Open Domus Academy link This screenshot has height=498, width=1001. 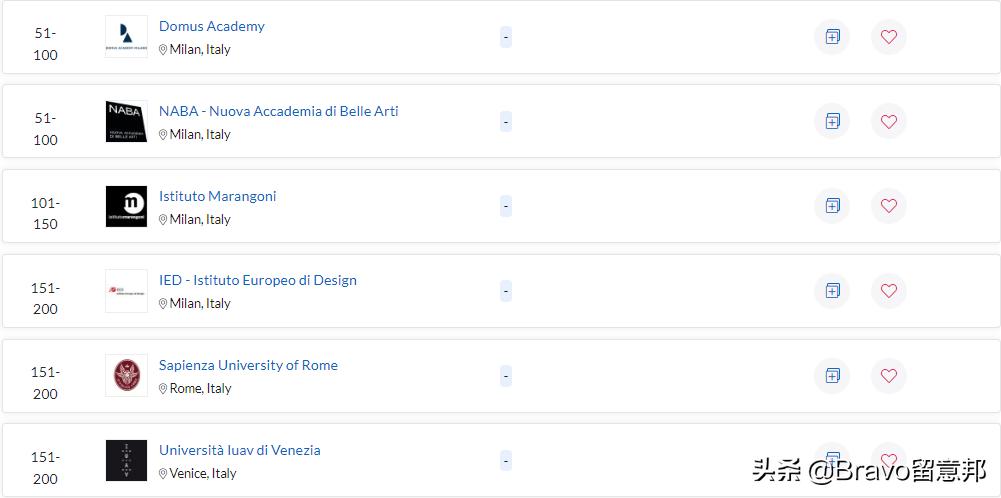pos(212,26)
